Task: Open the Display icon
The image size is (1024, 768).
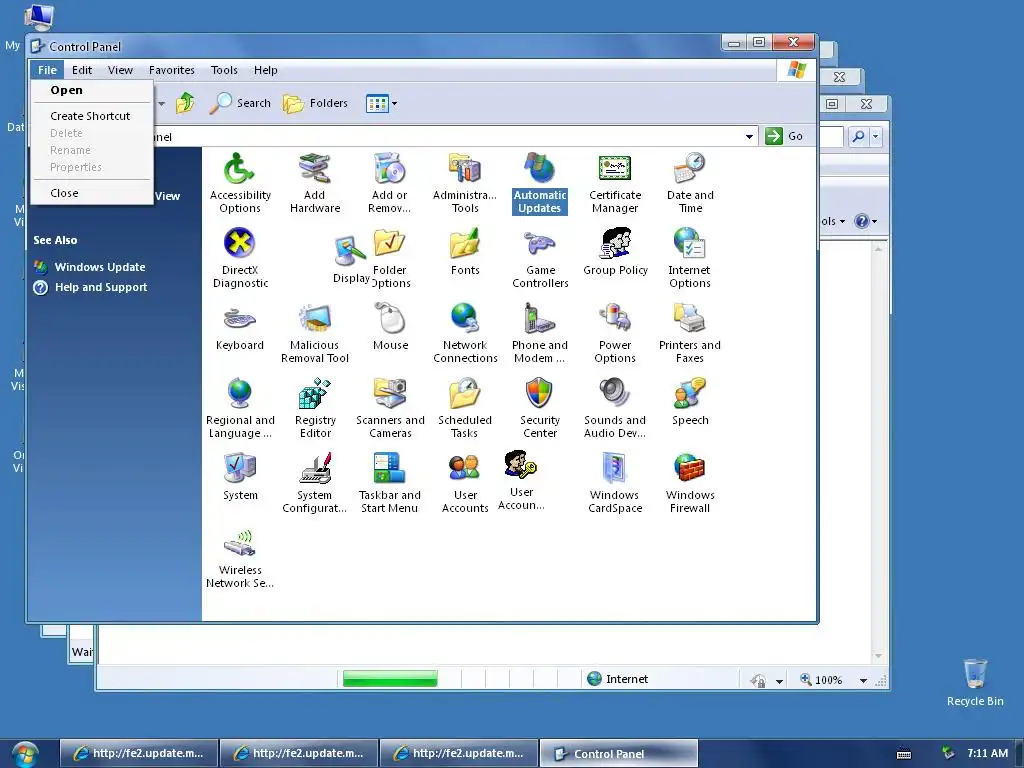Action: click(351, 260)
